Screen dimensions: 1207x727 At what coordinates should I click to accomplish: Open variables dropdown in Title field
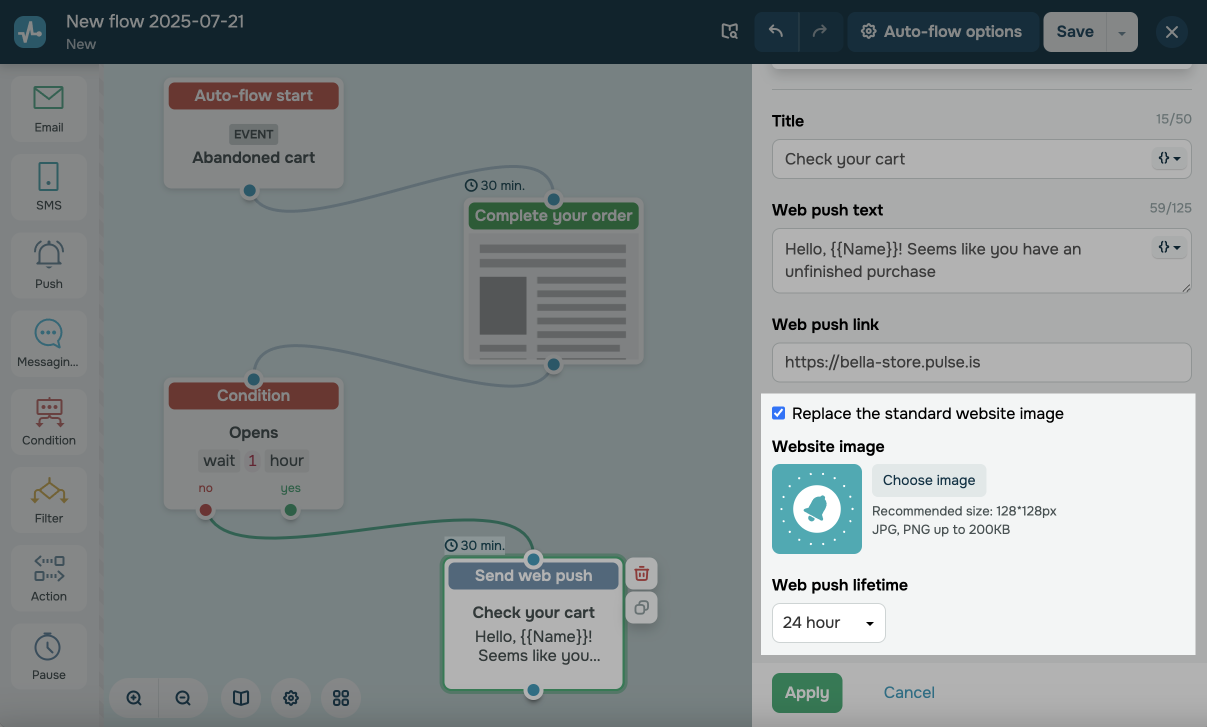point(1169,159)
